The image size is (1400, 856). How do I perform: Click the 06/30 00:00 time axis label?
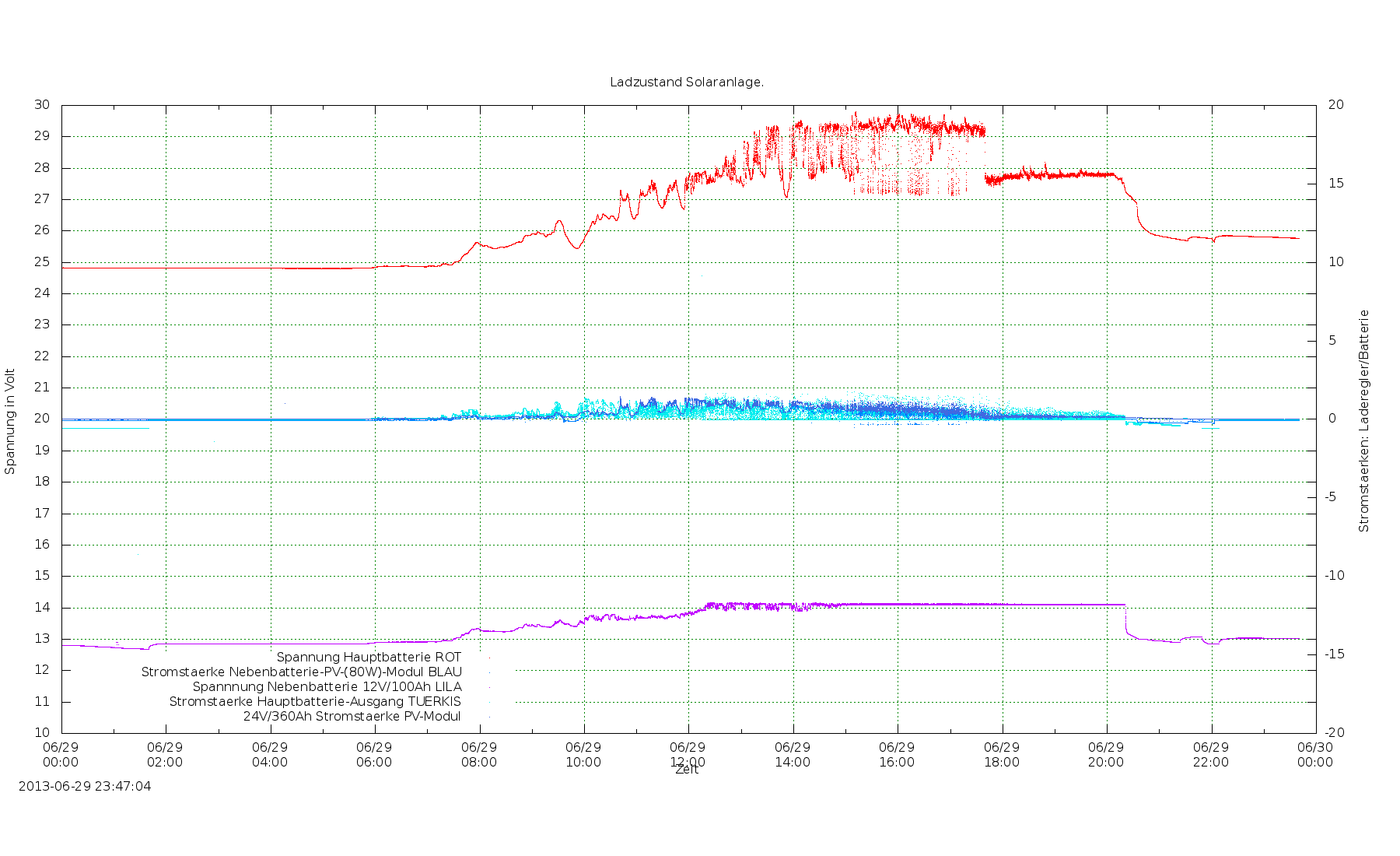1315,755
